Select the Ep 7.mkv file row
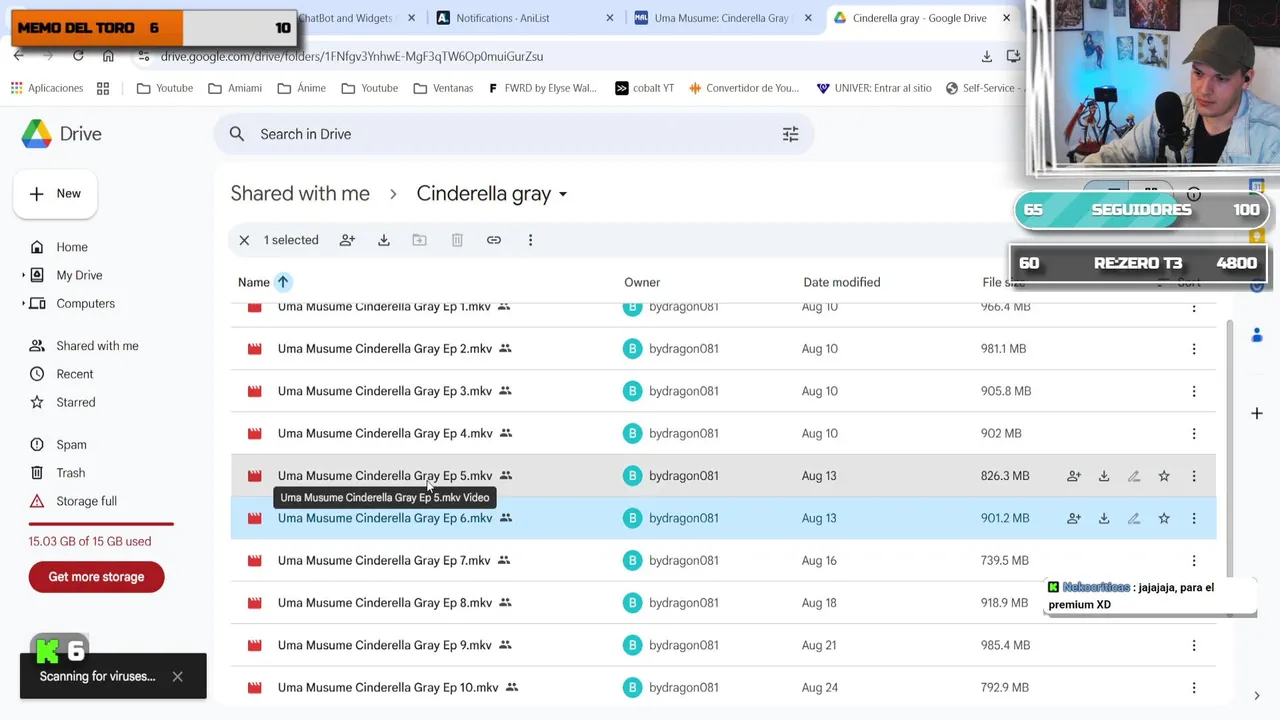The width and height of the screenshot is (1280, 720). pyautogui.click(x=723, y=560)
